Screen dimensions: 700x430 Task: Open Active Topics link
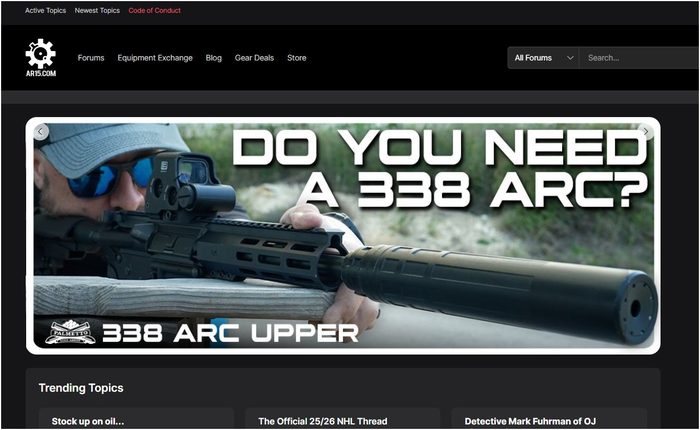(x=46, y=10)
